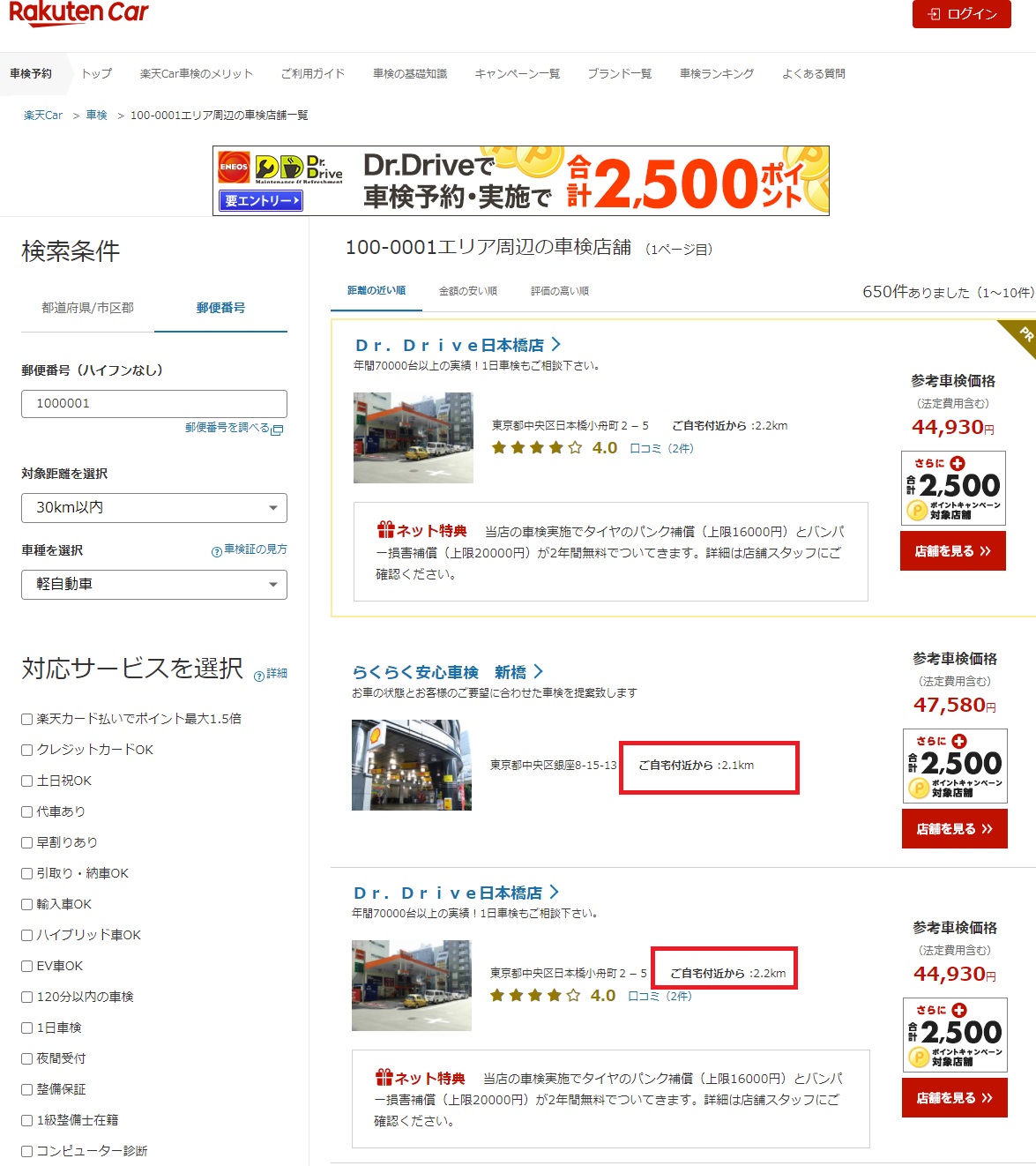Screen dimensions: 1036x1166
Task: Check the クレジットカードOK option
Action: (26, 750)
